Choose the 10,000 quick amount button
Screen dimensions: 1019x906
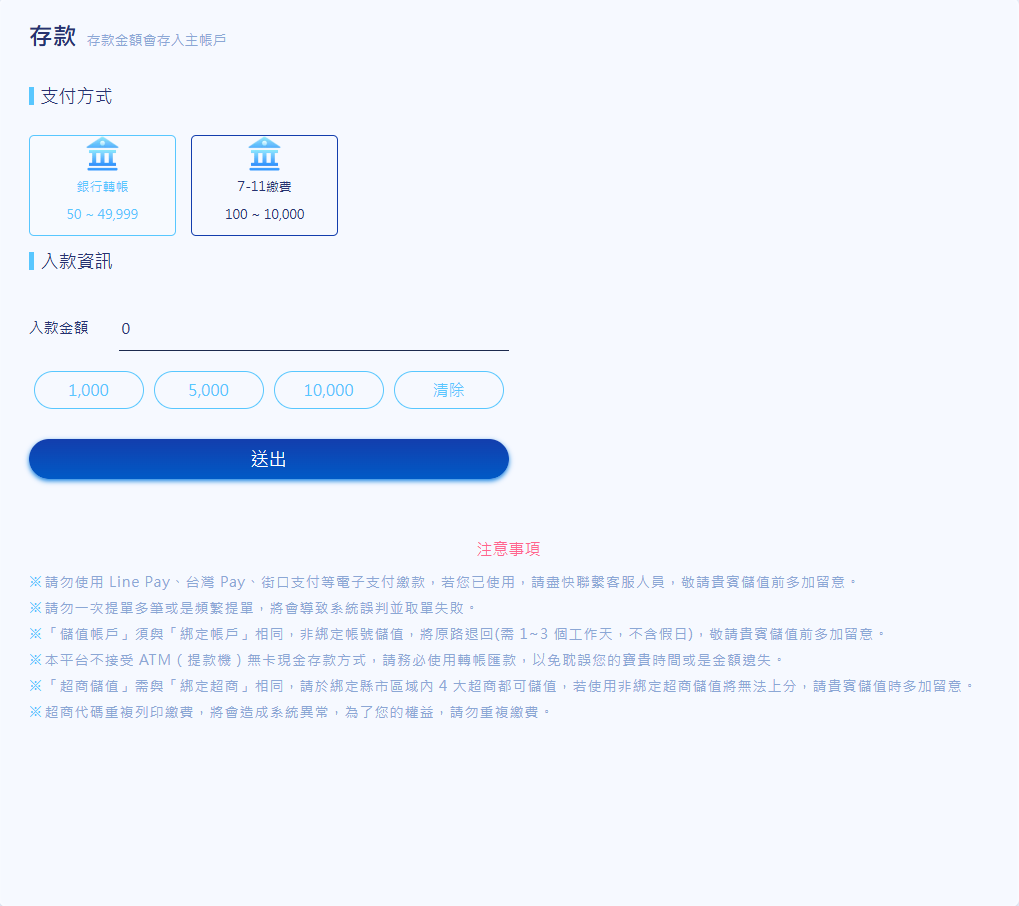pyautogui.click(x=329, y=390)
